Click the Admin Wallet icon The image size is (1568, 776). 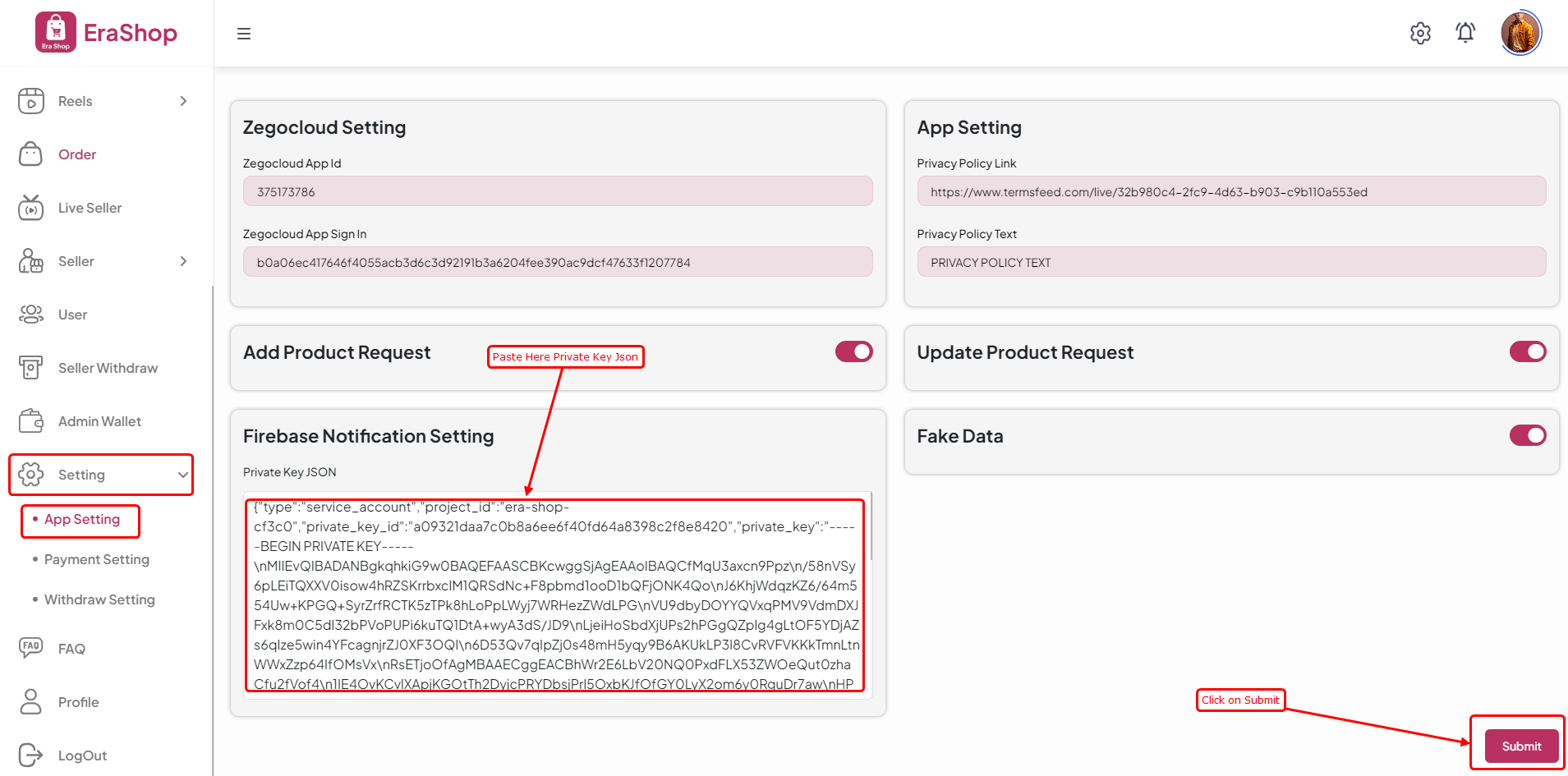coord(31,421)
